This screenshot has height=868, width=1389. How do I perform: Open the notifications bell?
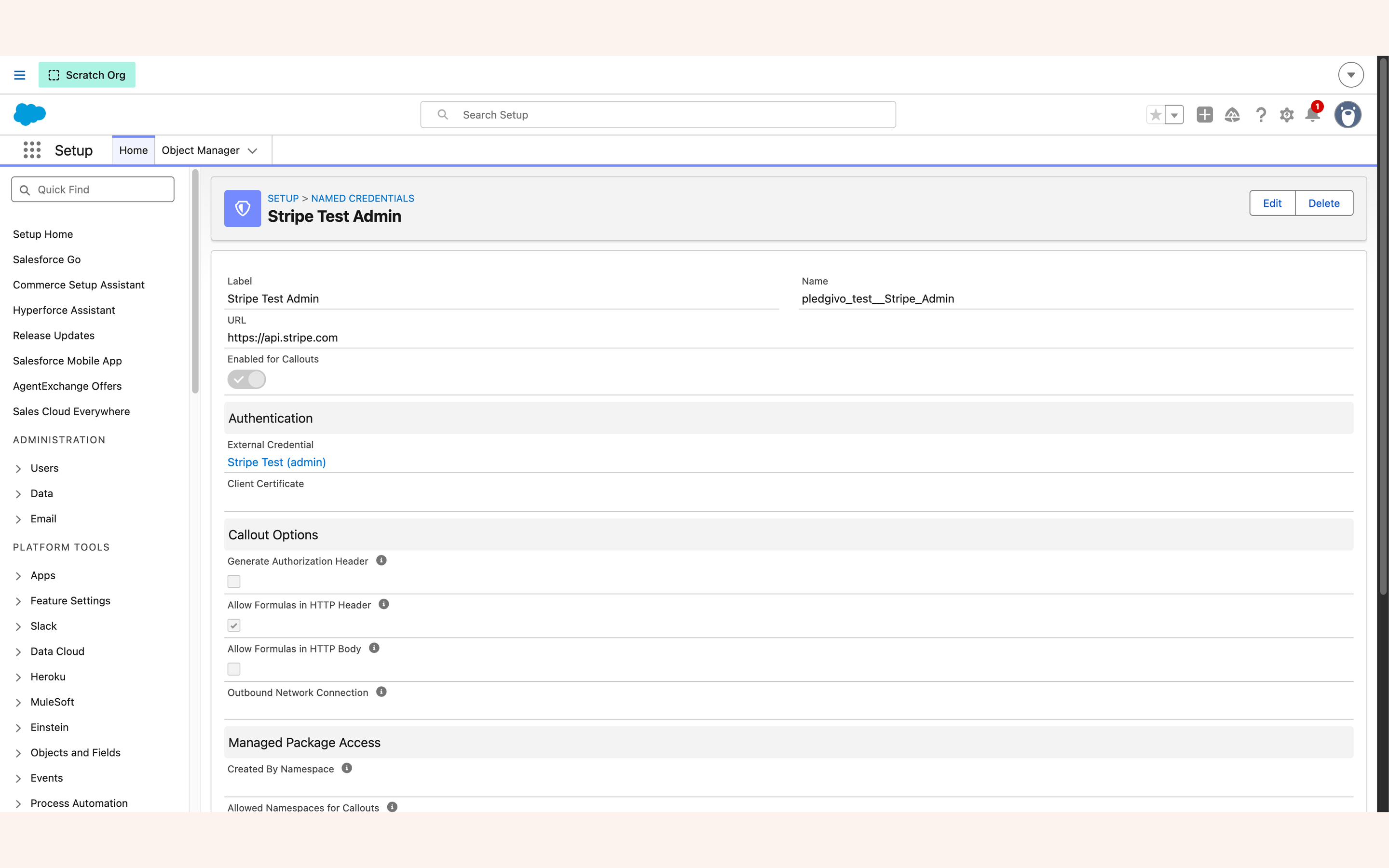pos(1312,114)
